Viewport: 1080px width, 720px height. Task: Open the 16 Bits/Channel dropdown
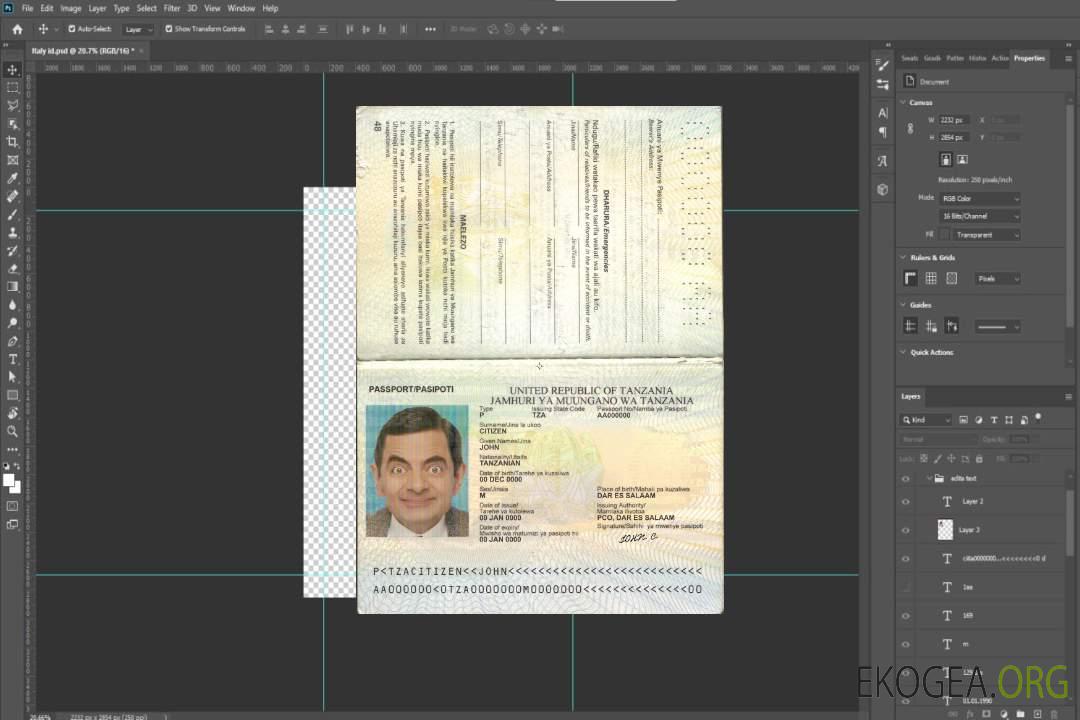979,216
